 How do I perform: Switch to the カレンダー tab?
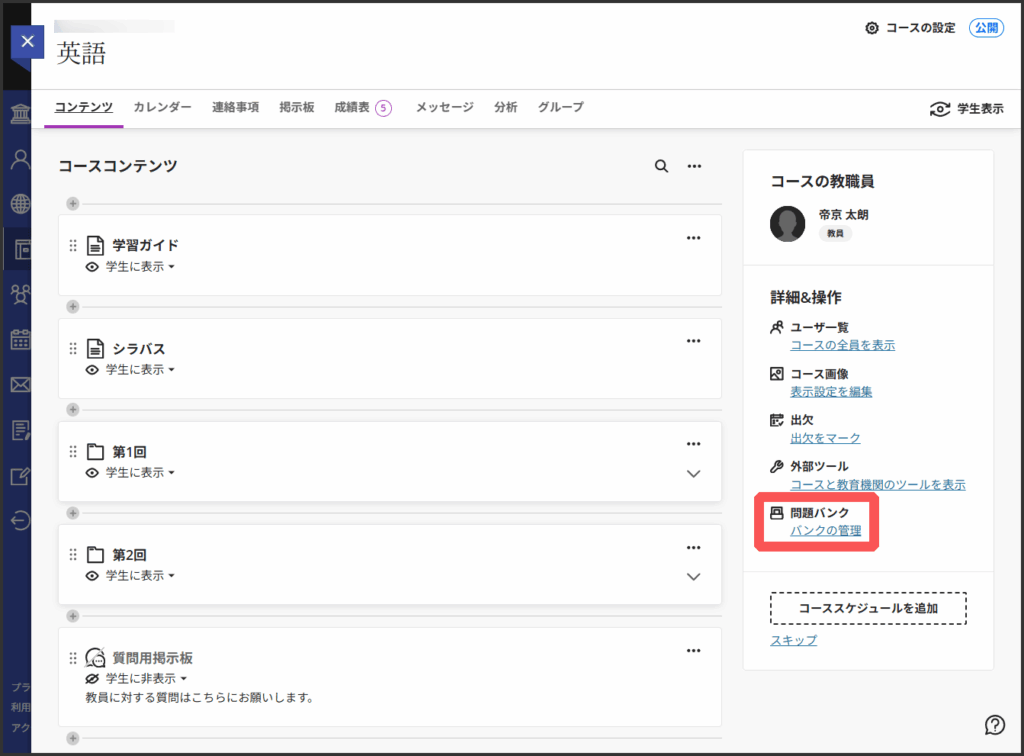pyautogui.click(x=162, y=107)
